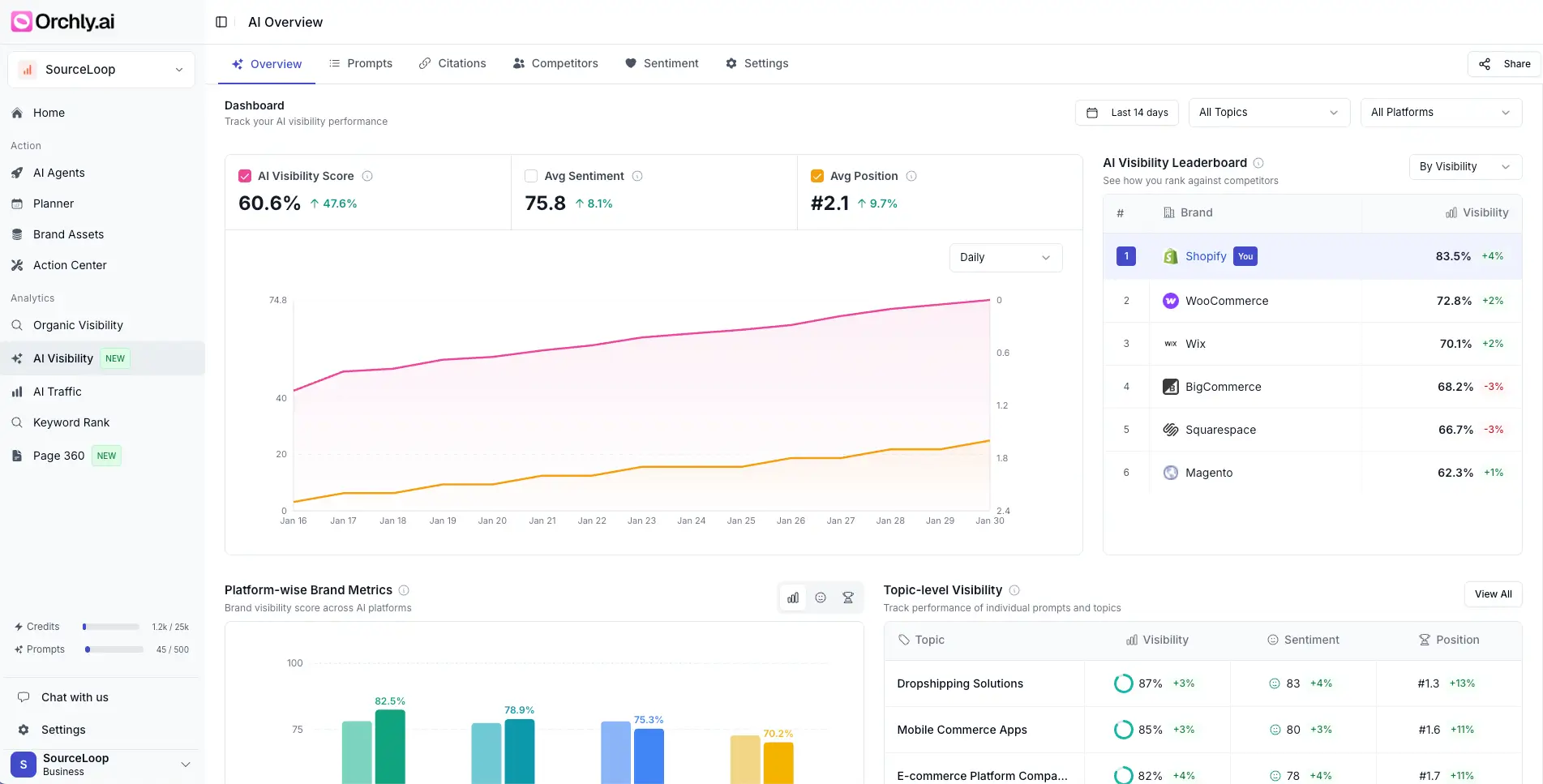1543x784 pixels.
Task: Open the Sentiment tab
Action: (671, 62)
